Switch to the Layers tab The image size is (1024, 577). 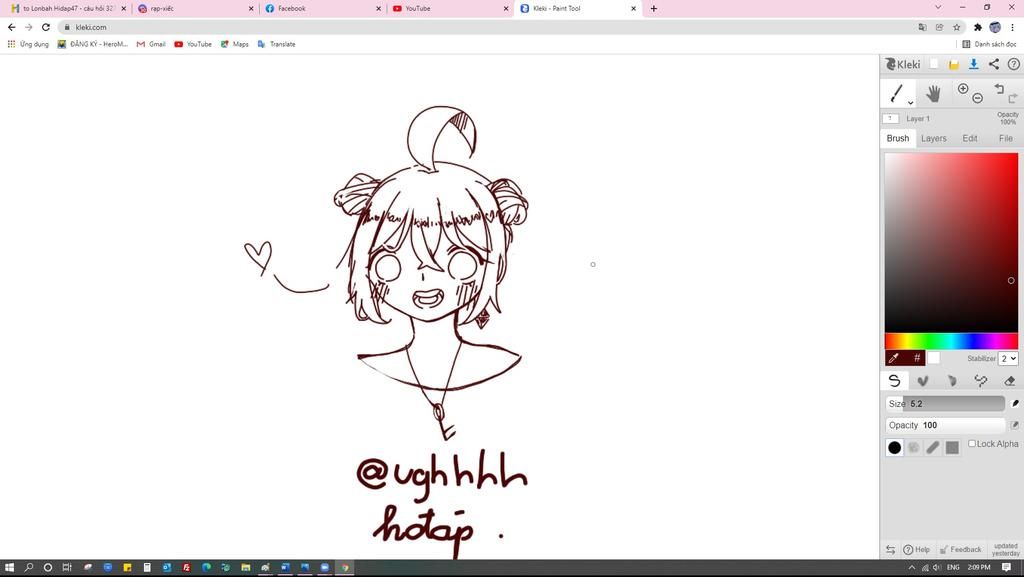[933, 138]
